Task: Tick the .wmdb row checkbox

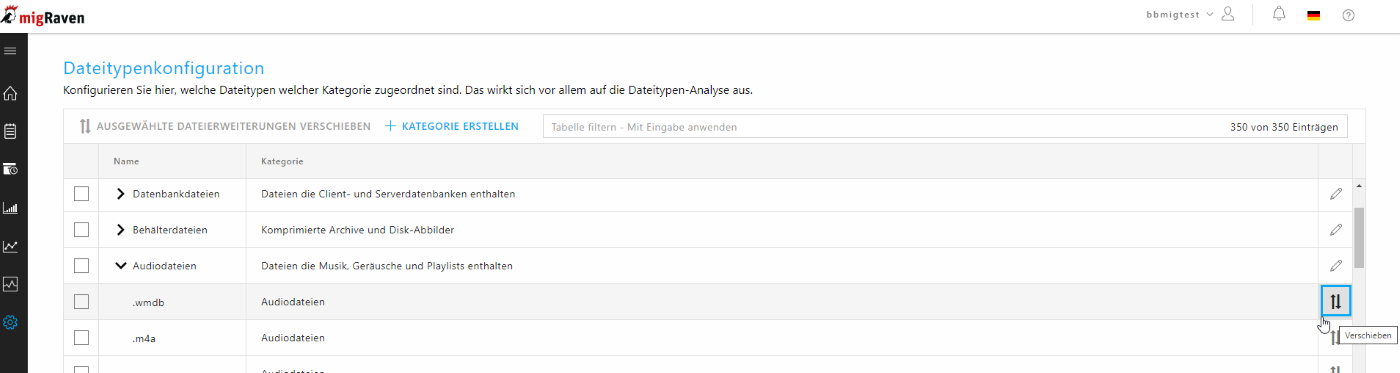Action: point(82,301)
